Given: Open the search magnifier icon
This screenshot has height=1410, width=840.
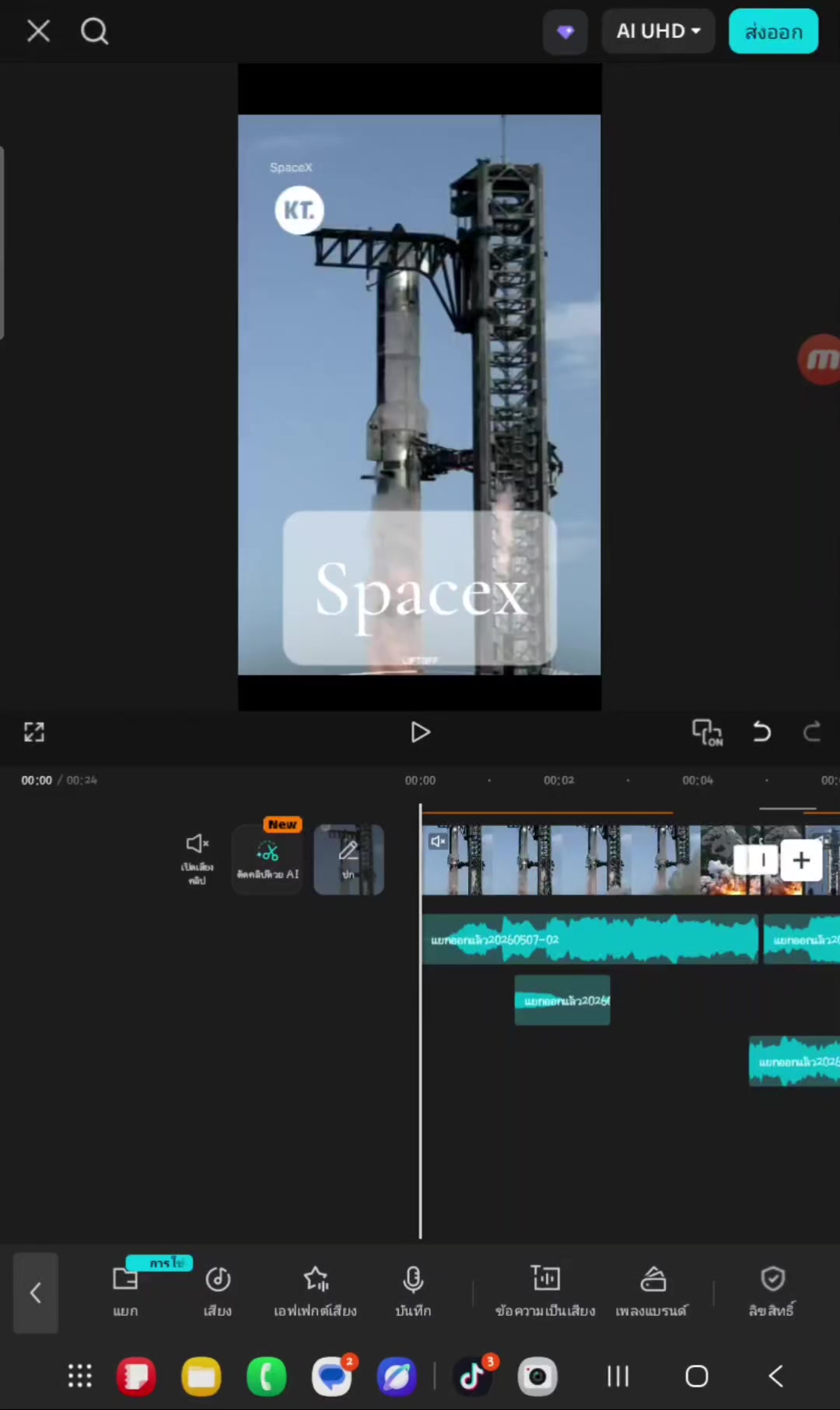Looking at the screenshot, I should [94, 31].
